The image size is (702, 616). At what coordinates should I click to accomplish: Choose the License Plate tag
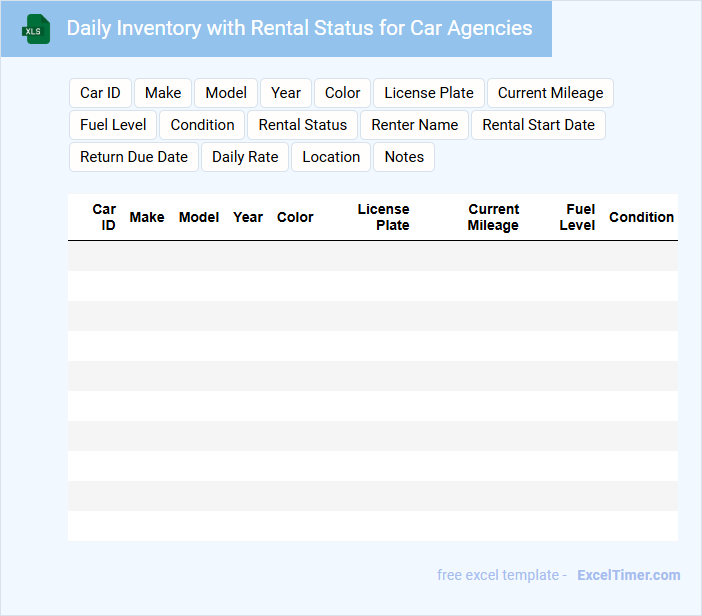coord(429,93)
